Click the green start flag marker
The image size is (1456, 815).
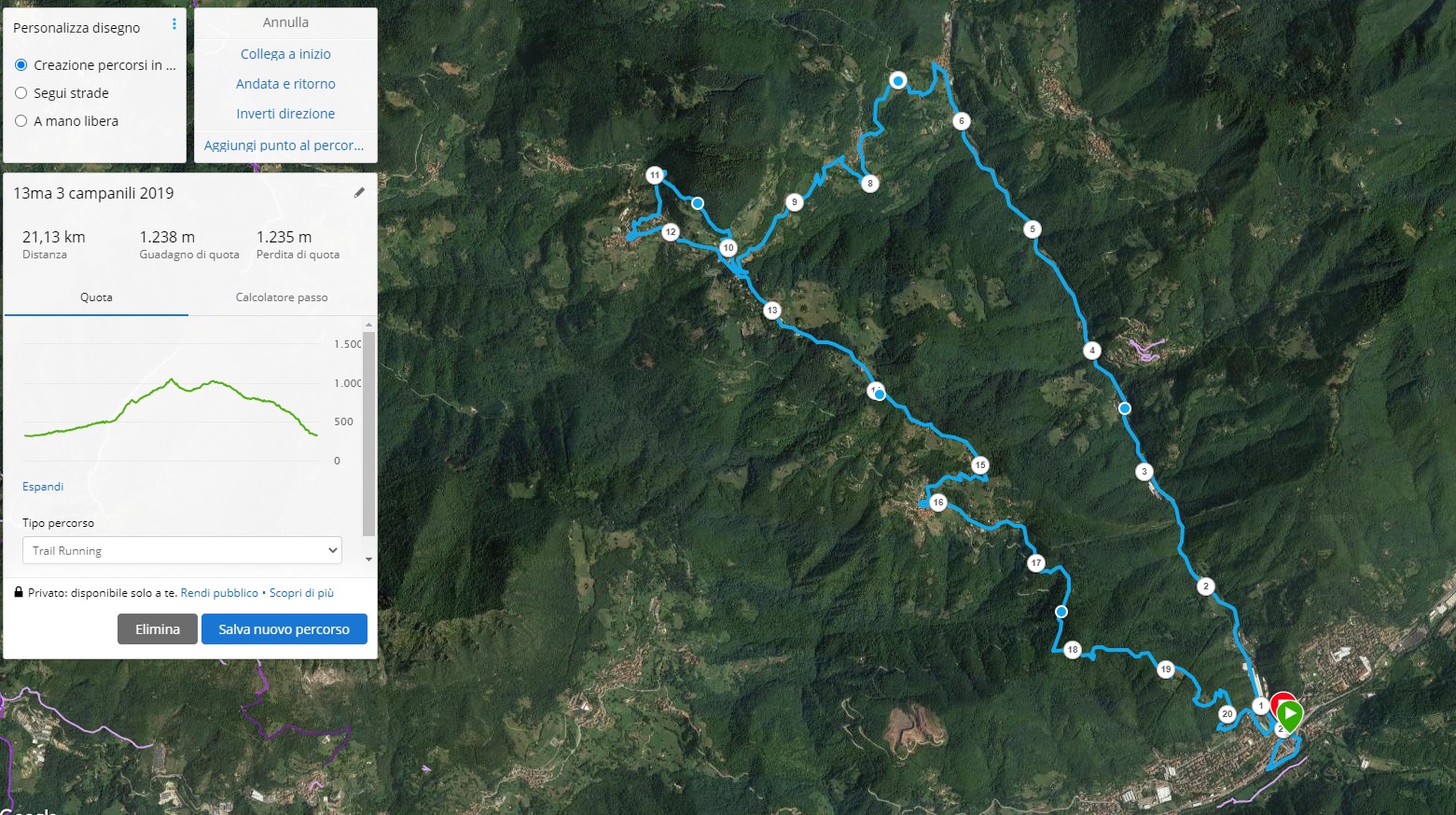(1290, 716)
